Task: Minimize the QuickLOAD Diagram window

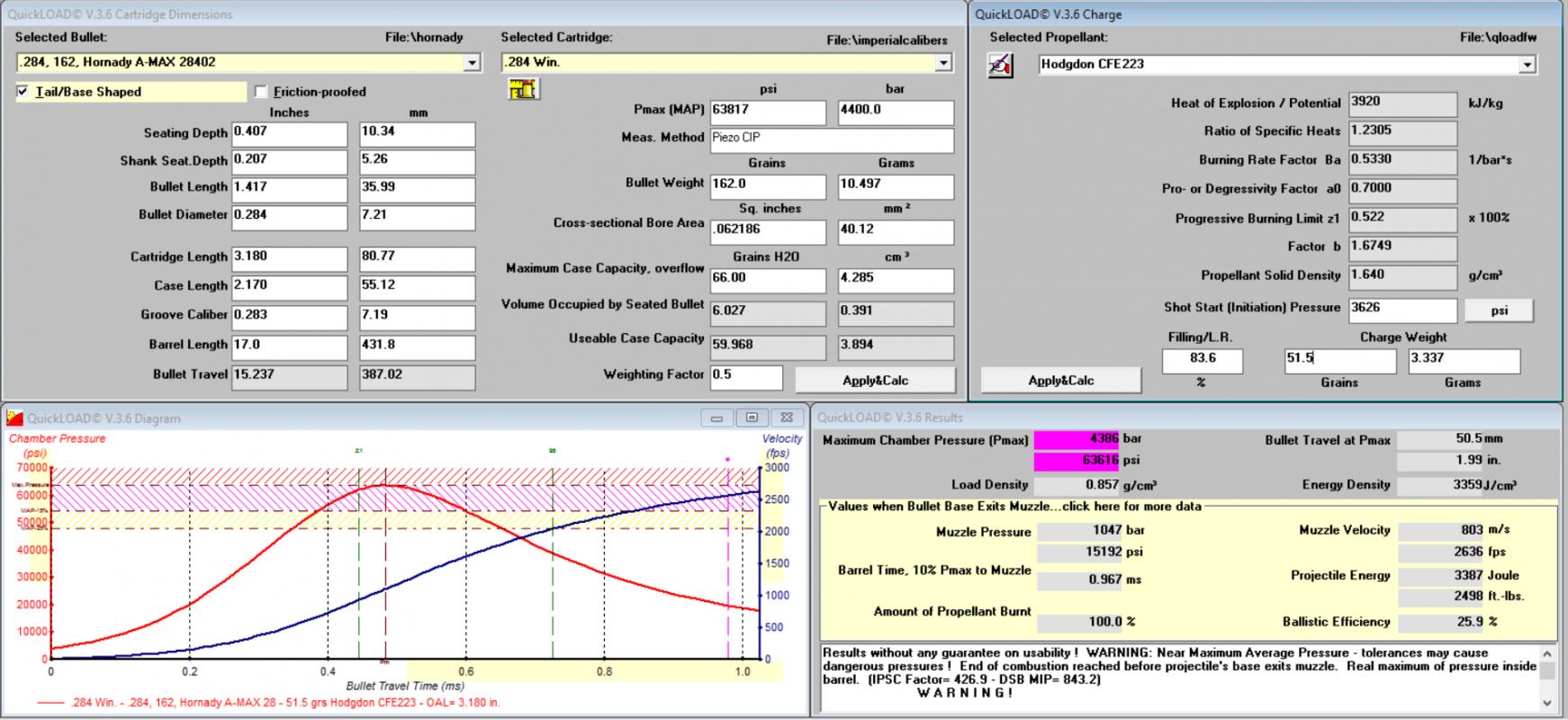Action: tap(717, 418)
